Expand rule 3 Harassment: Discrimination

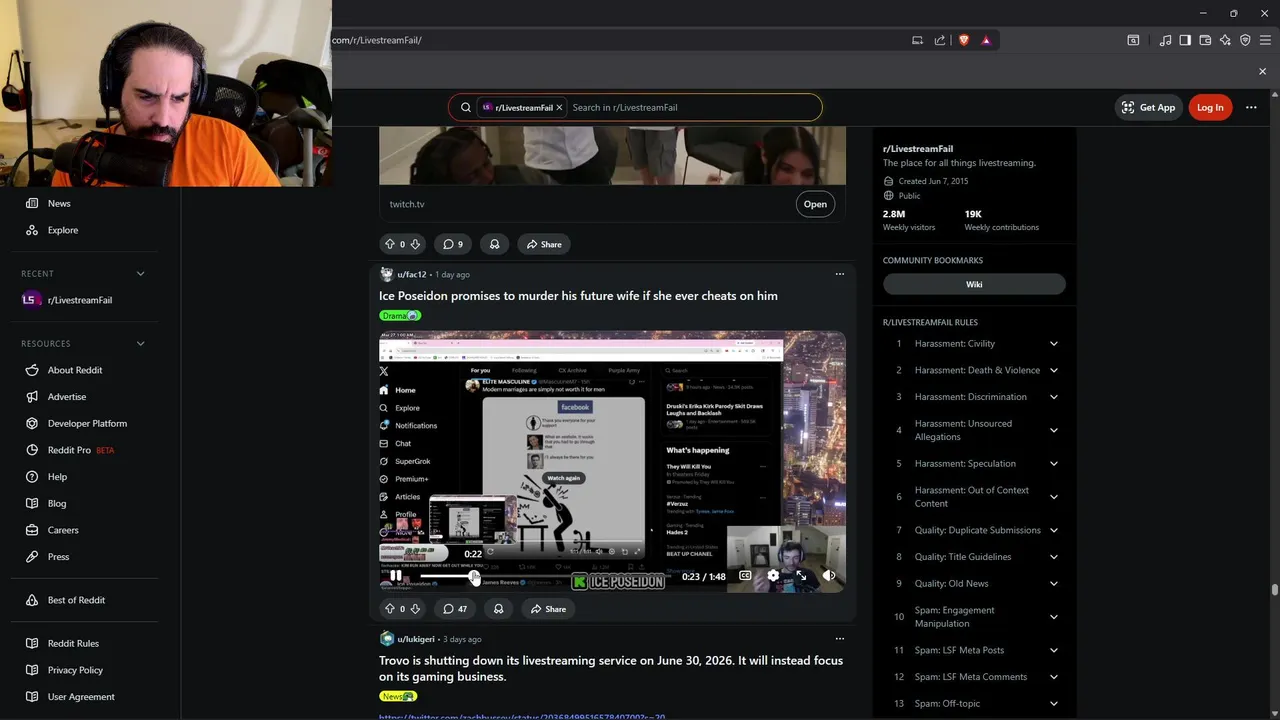click(1053, 397)
